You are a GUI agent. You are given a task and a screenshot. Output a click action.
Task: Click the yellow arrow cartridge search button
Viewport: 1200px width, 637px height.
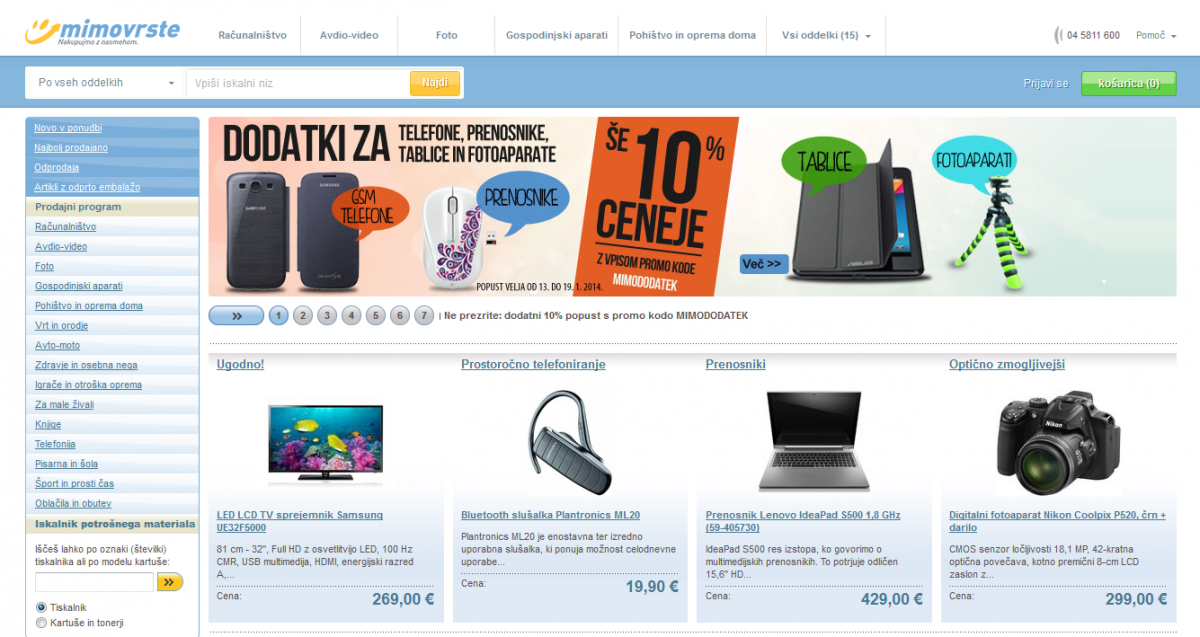(x=170, y=582)
